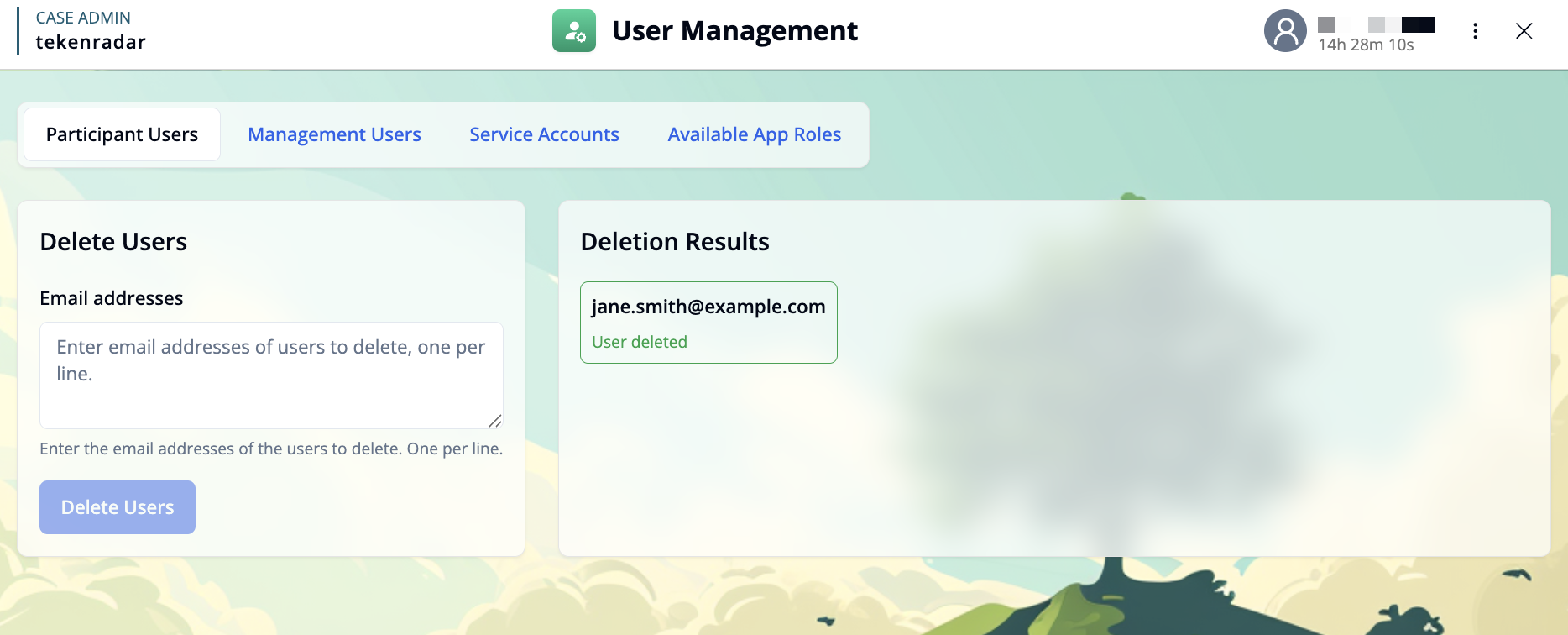Open the user profile avatar icon

pos(1285,31)
